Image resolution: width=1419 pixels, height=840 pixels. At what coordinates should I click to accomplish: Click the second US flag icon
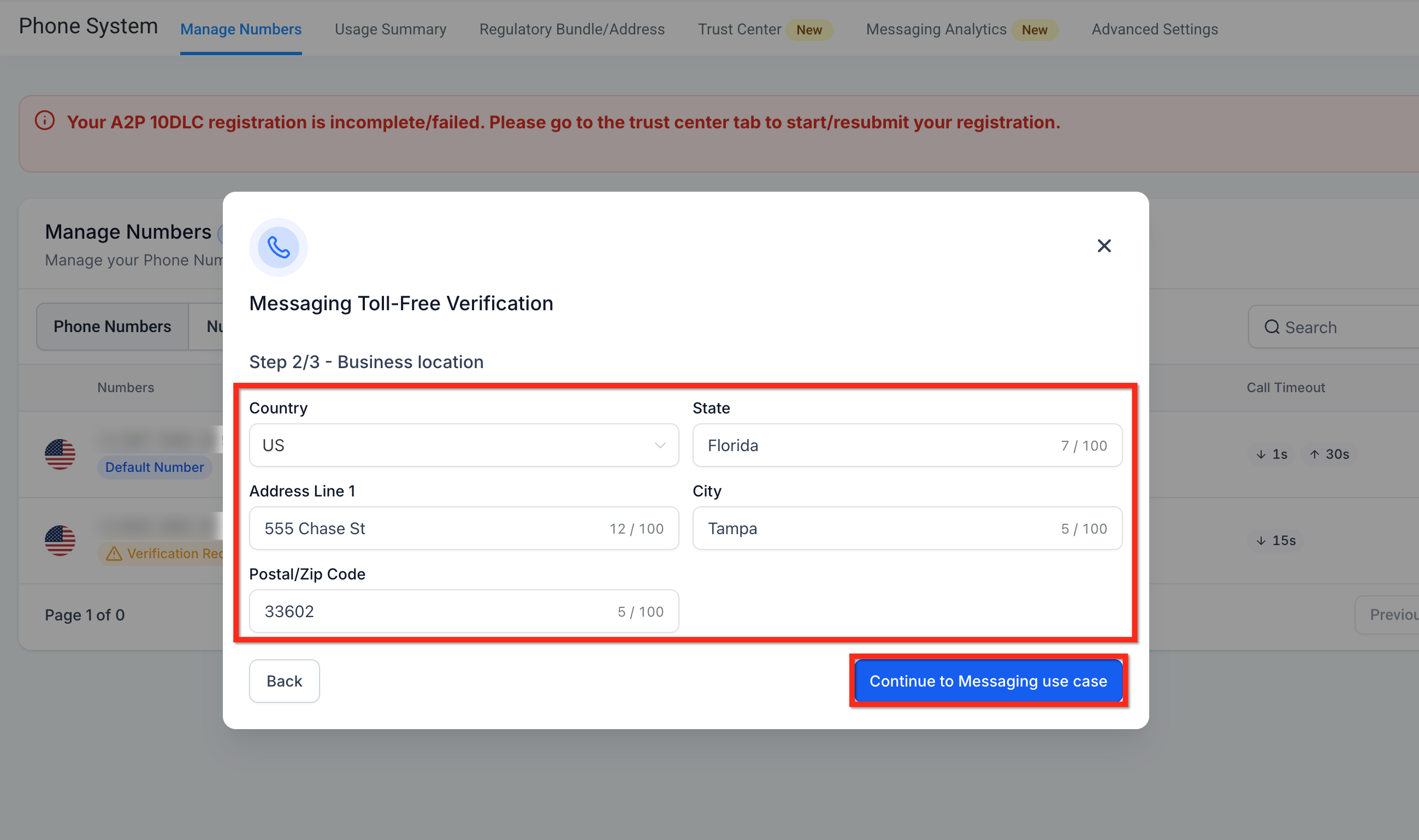(x=60, y=541)
